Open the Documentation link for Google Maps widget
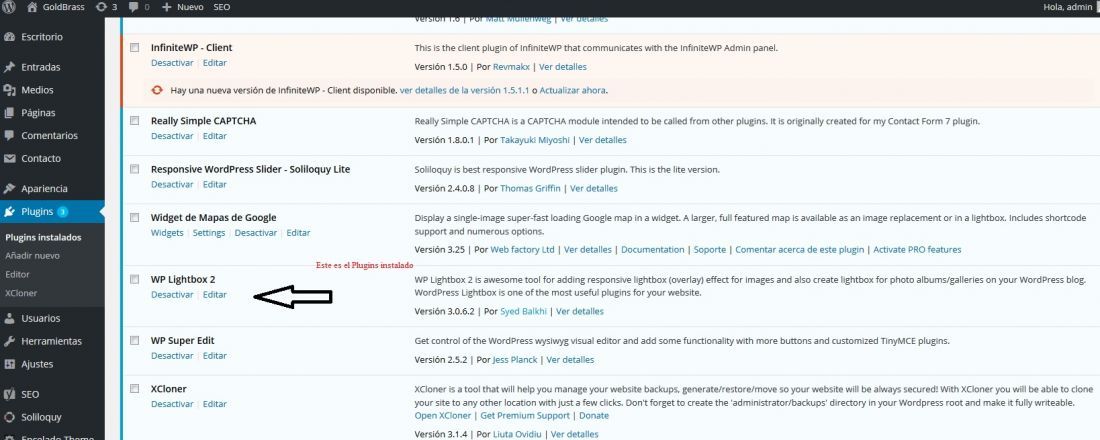Image resolution: width=1100 pixels, height=440 pixels. (652, 249)
